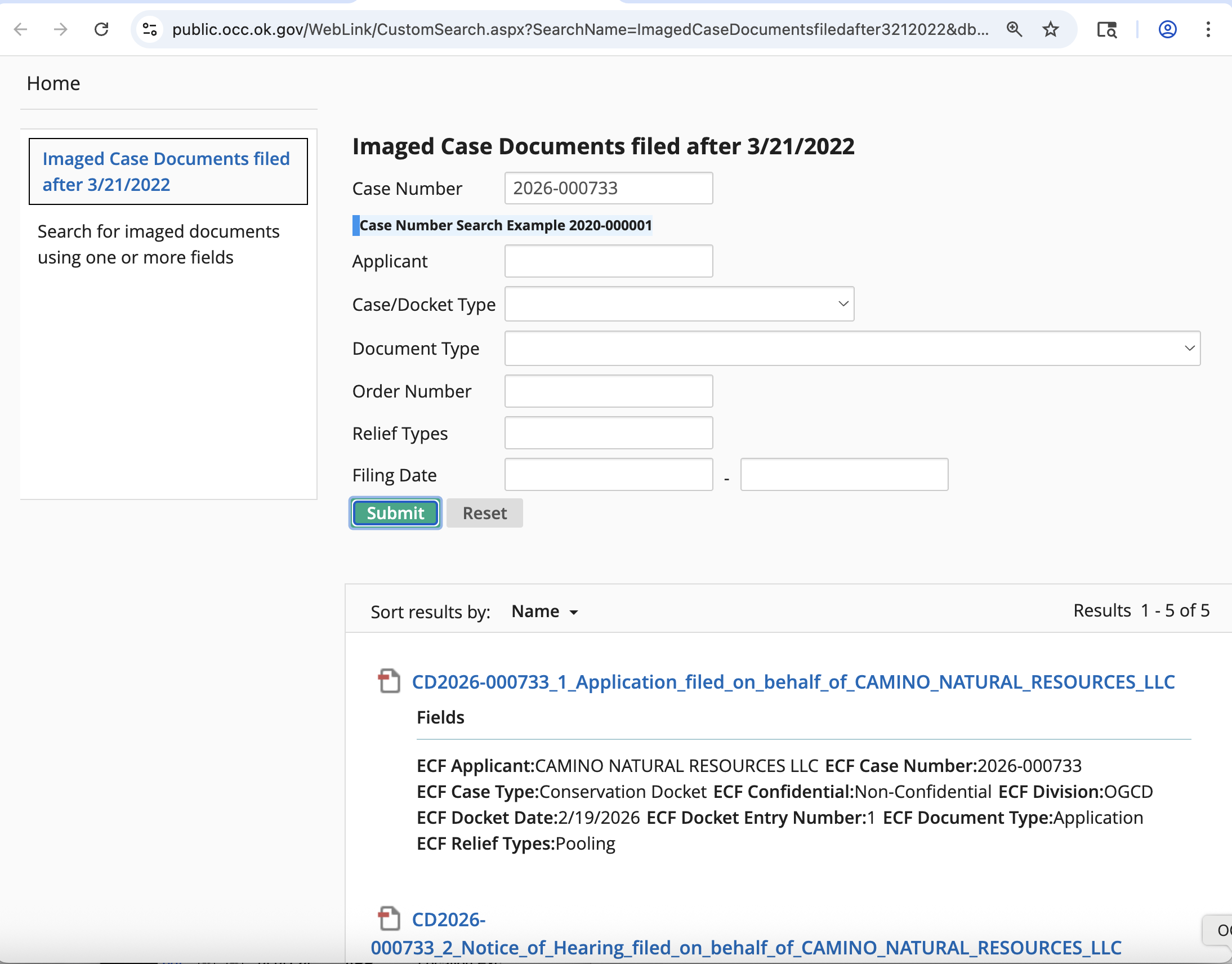Click the browser back arrow icon
The height and width of the screenshot is (964, 1232).
point(21,29)
